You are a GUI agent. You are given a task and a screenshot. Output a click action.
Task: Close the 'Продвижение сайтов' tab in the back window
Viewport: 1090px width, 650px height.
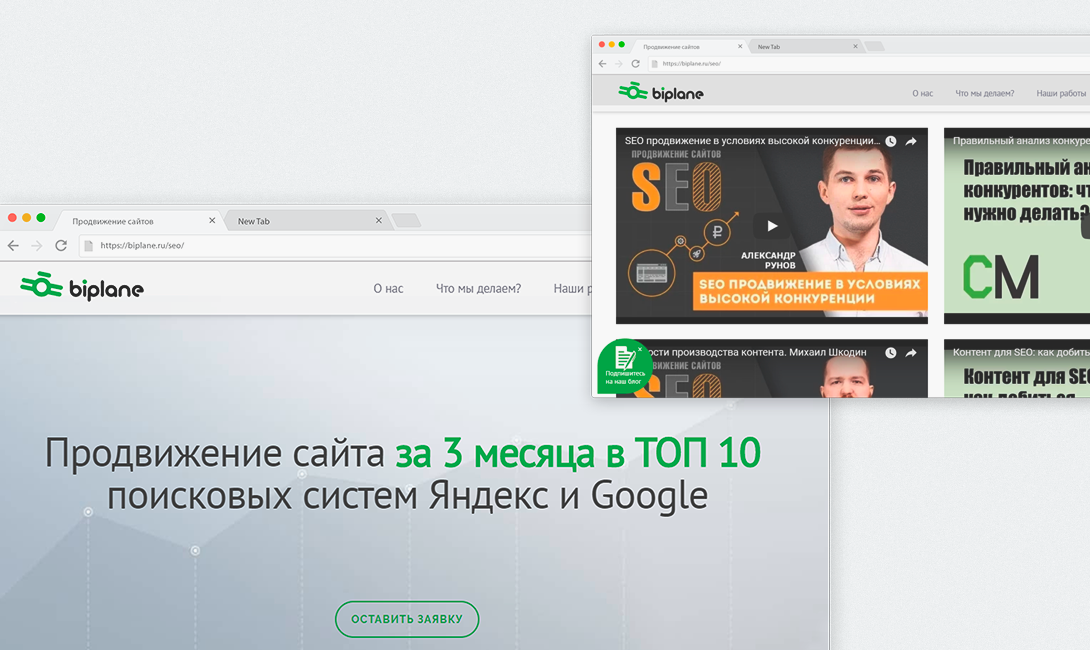(212, 220)
